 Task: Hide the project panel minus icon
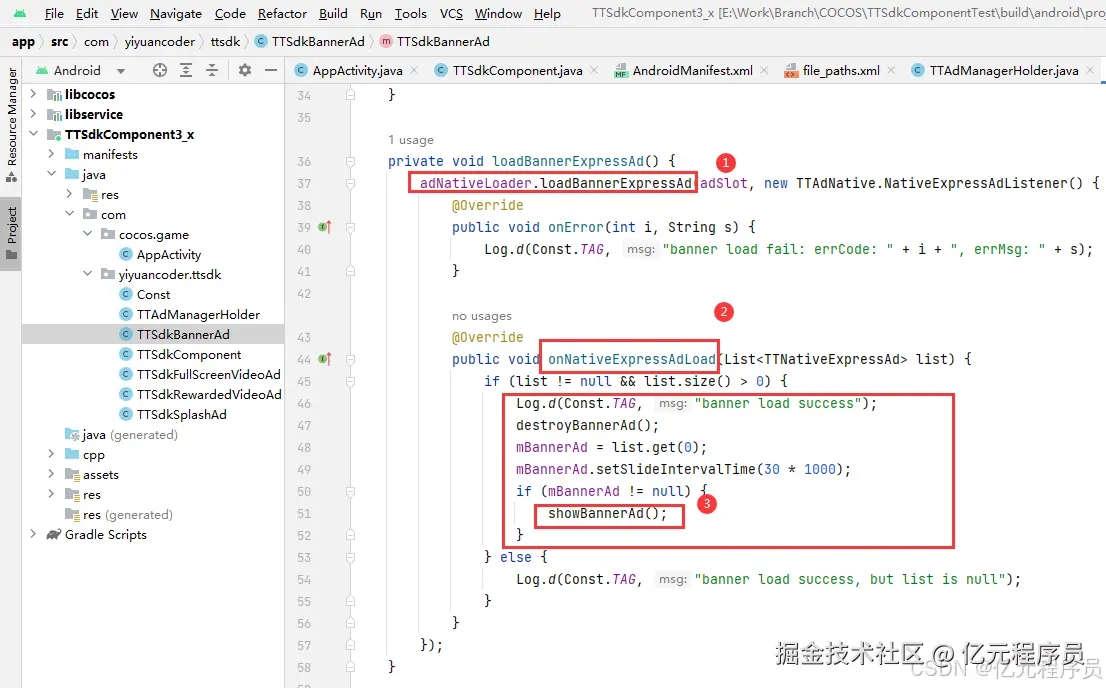click(271, 70)
